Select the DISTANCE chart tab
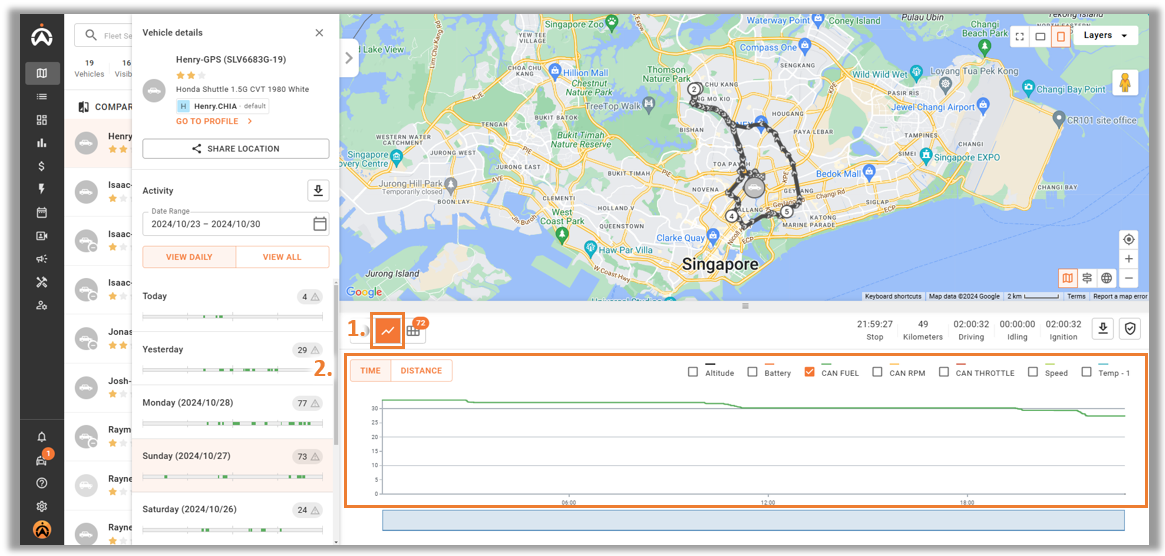This screenshot has height=556, width=1165. pos(421,371)
